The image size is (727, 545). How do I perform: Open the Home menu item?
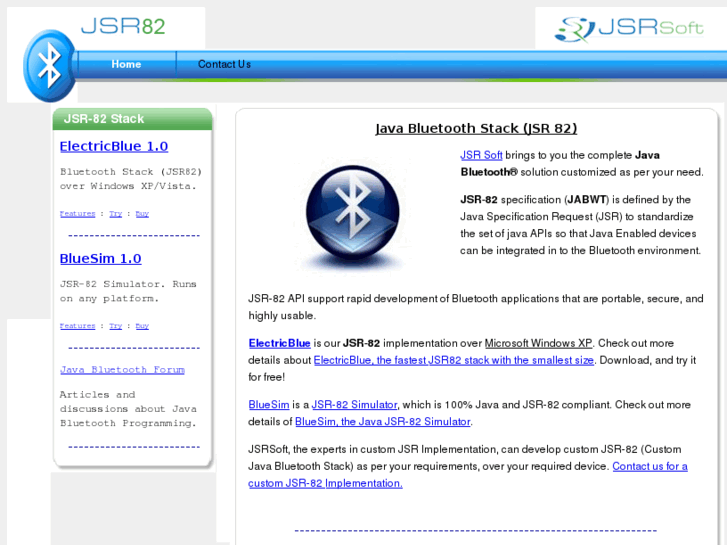126,64
